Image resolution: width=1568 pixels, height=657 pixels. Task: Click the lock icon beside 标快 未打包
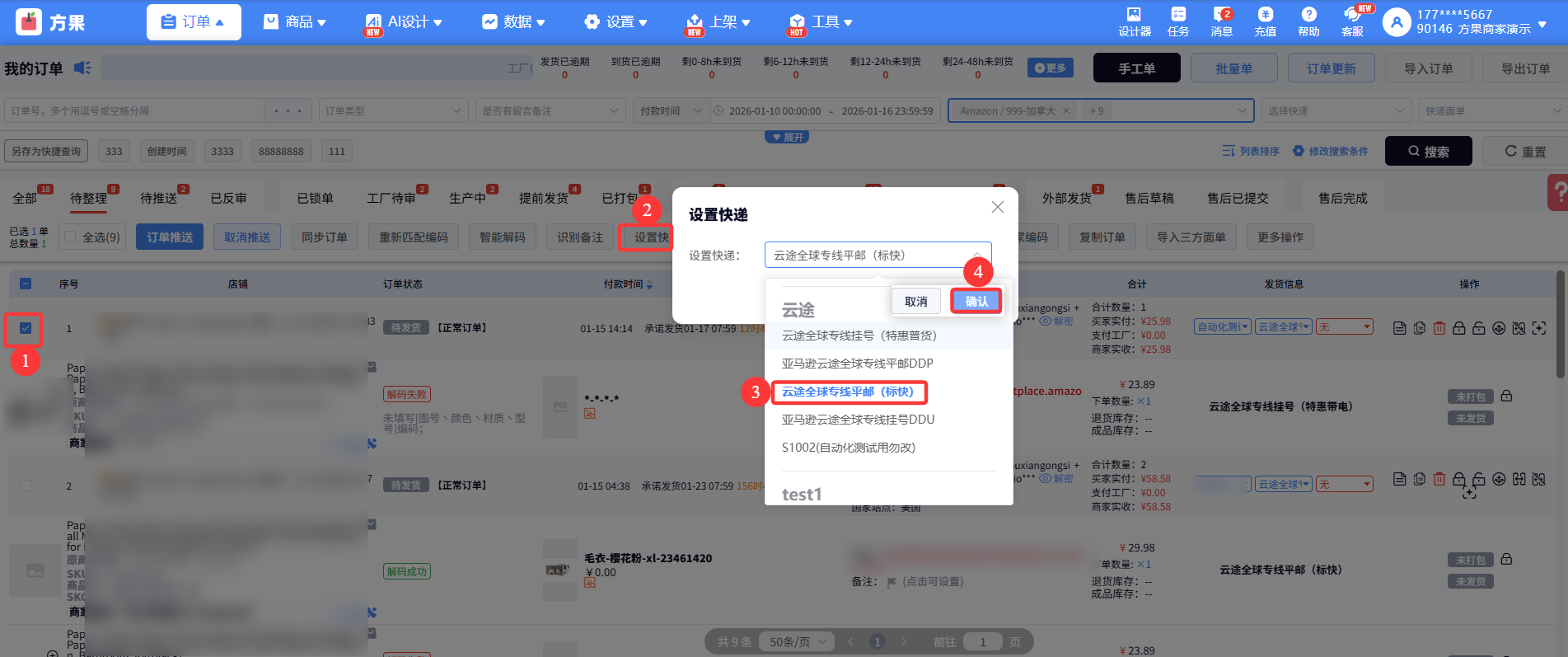(x=1506, y=559)
